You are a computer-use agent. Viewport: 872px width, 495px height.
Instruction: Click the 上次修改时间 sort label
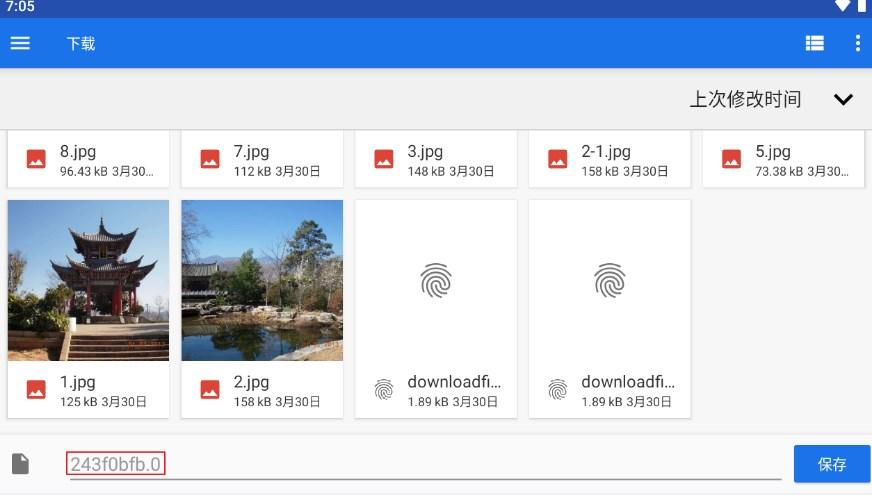click(x=745, y=99)
